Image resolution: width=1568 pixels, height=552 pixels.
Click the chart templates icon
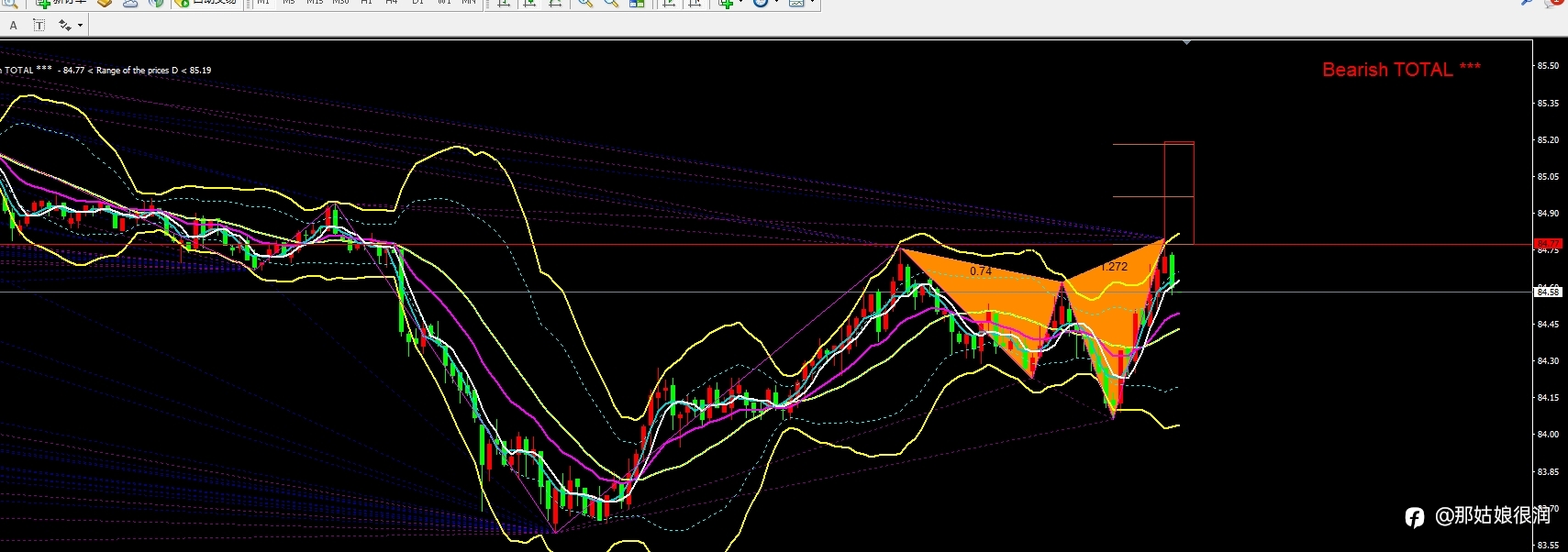pyautogui.click(x=796, y=4)
